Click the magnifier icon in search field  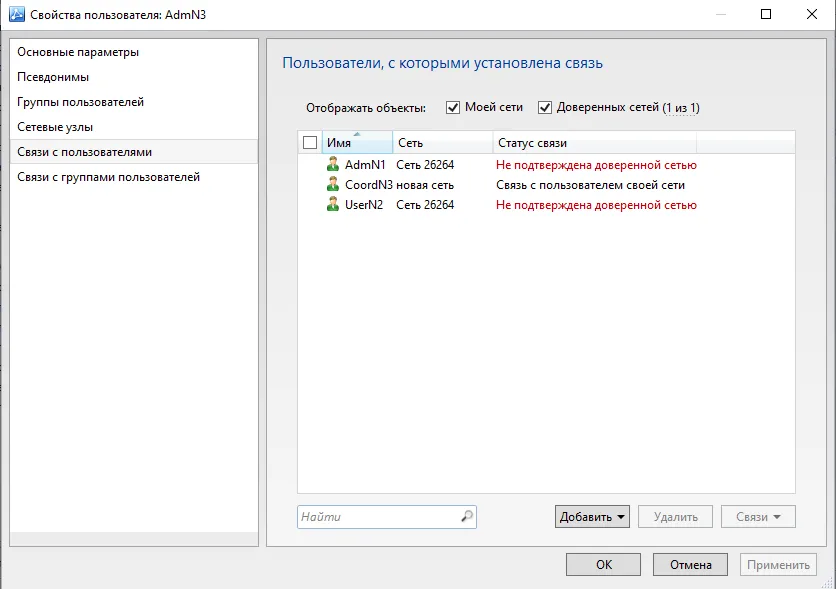[x=467, y=516]
